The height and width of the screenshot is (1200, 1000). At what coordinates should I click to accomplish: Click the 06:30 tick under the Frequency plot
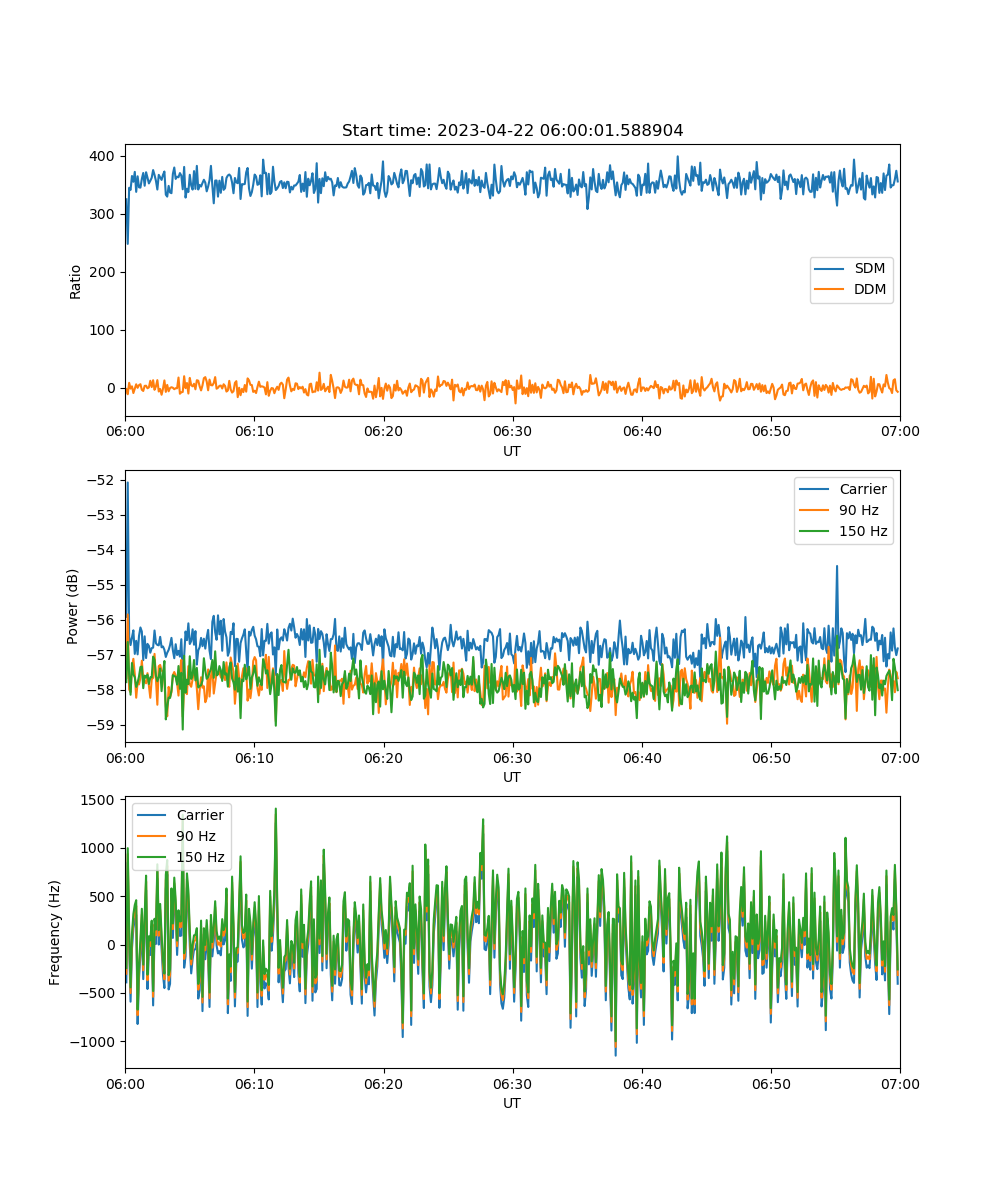512,1083
